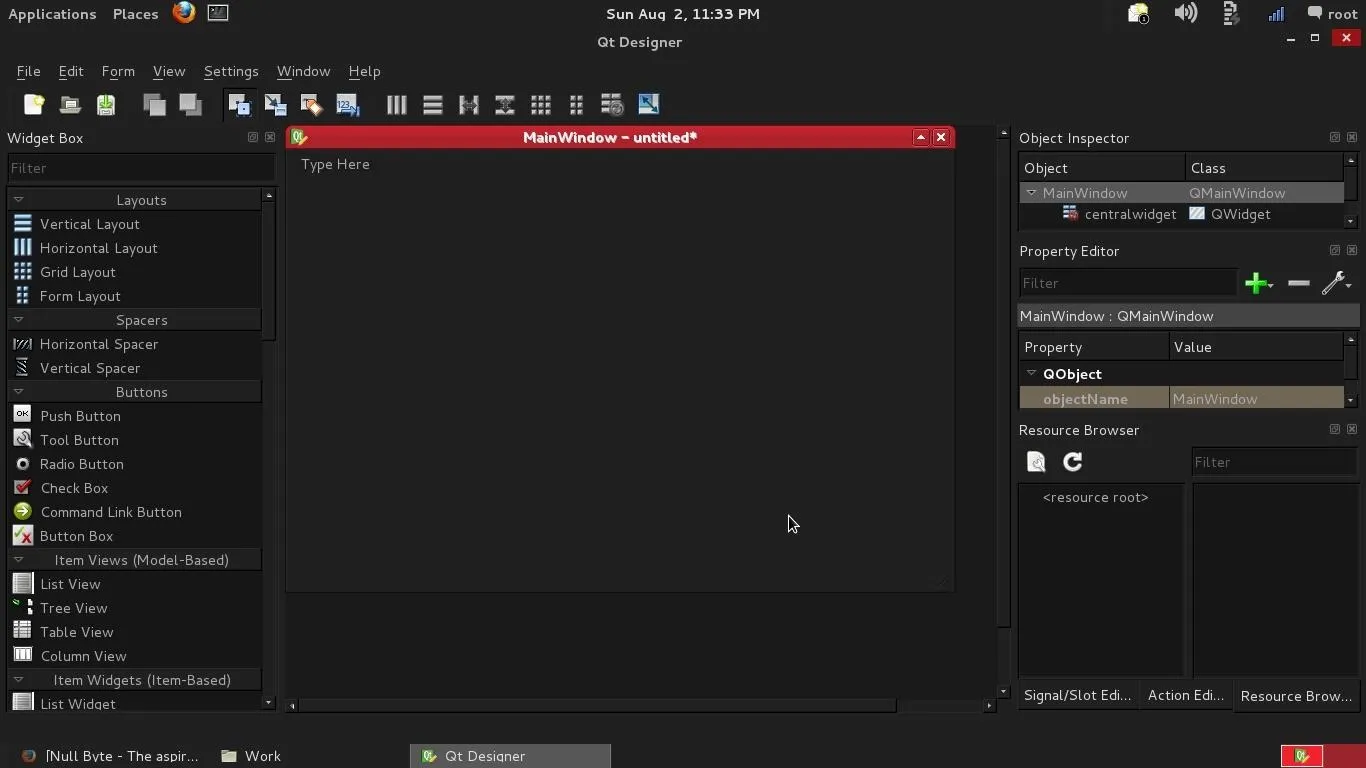Click Lay Out Vertically in Splitter icon

pos(504,104)
